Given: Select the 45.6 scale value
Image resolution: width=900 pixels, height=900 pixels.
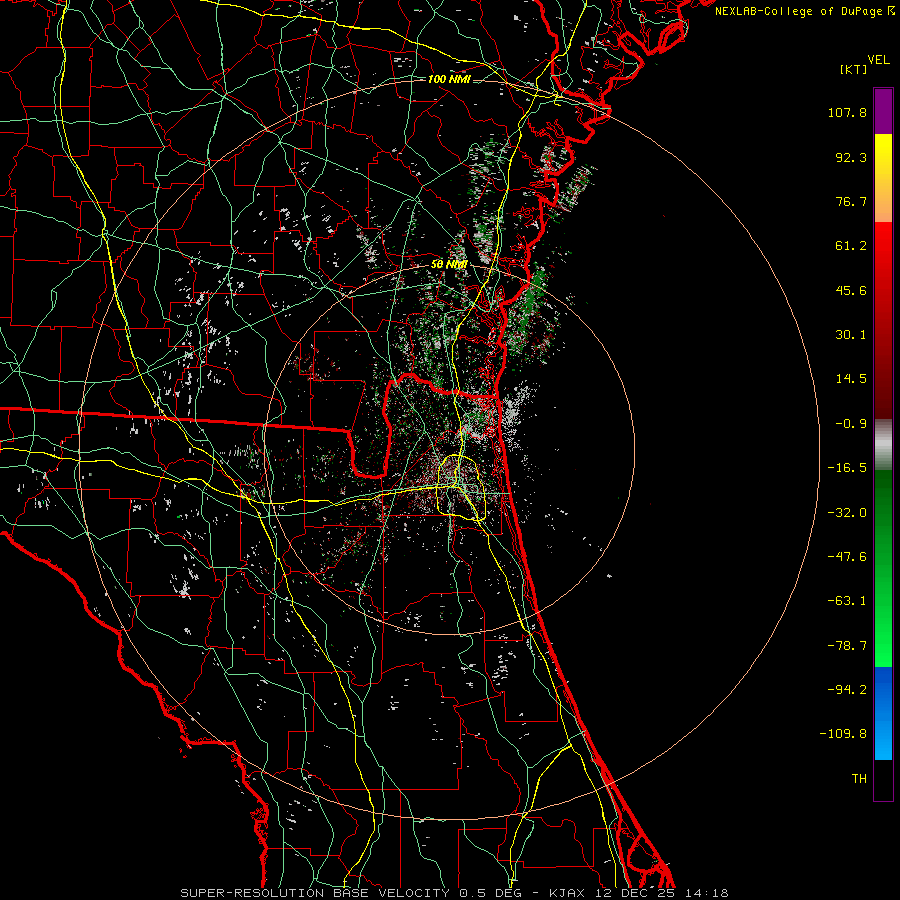Looking at the screenshot, I should point(851,290).
